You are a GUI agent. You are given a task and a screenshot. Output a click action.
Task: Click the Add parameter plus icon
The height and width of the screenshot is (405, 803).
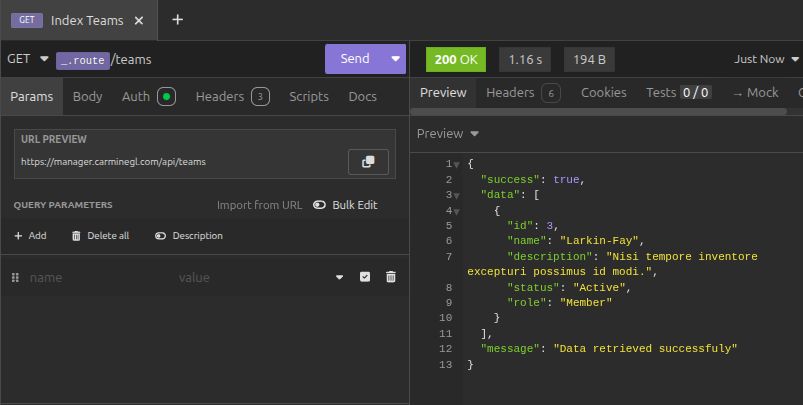[x=18, y=236]
